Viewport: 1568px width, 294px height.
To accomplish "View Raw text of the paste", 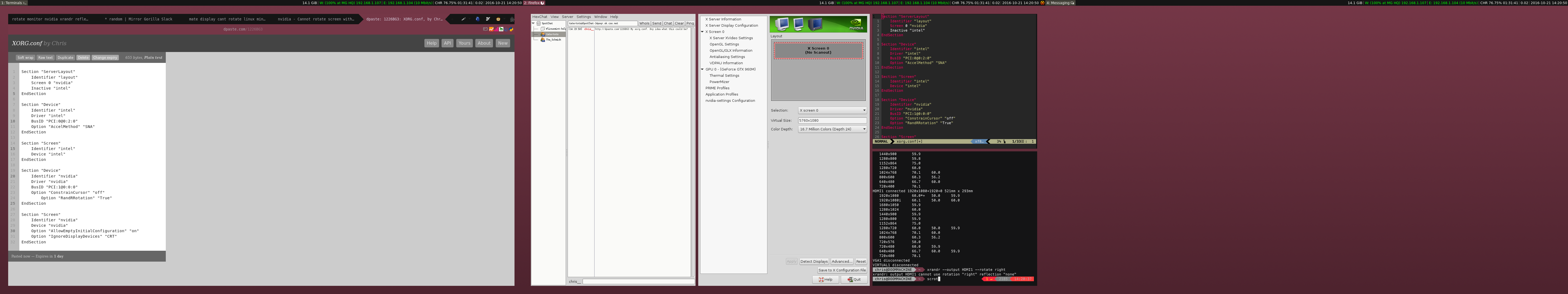I will coord(46,58).
